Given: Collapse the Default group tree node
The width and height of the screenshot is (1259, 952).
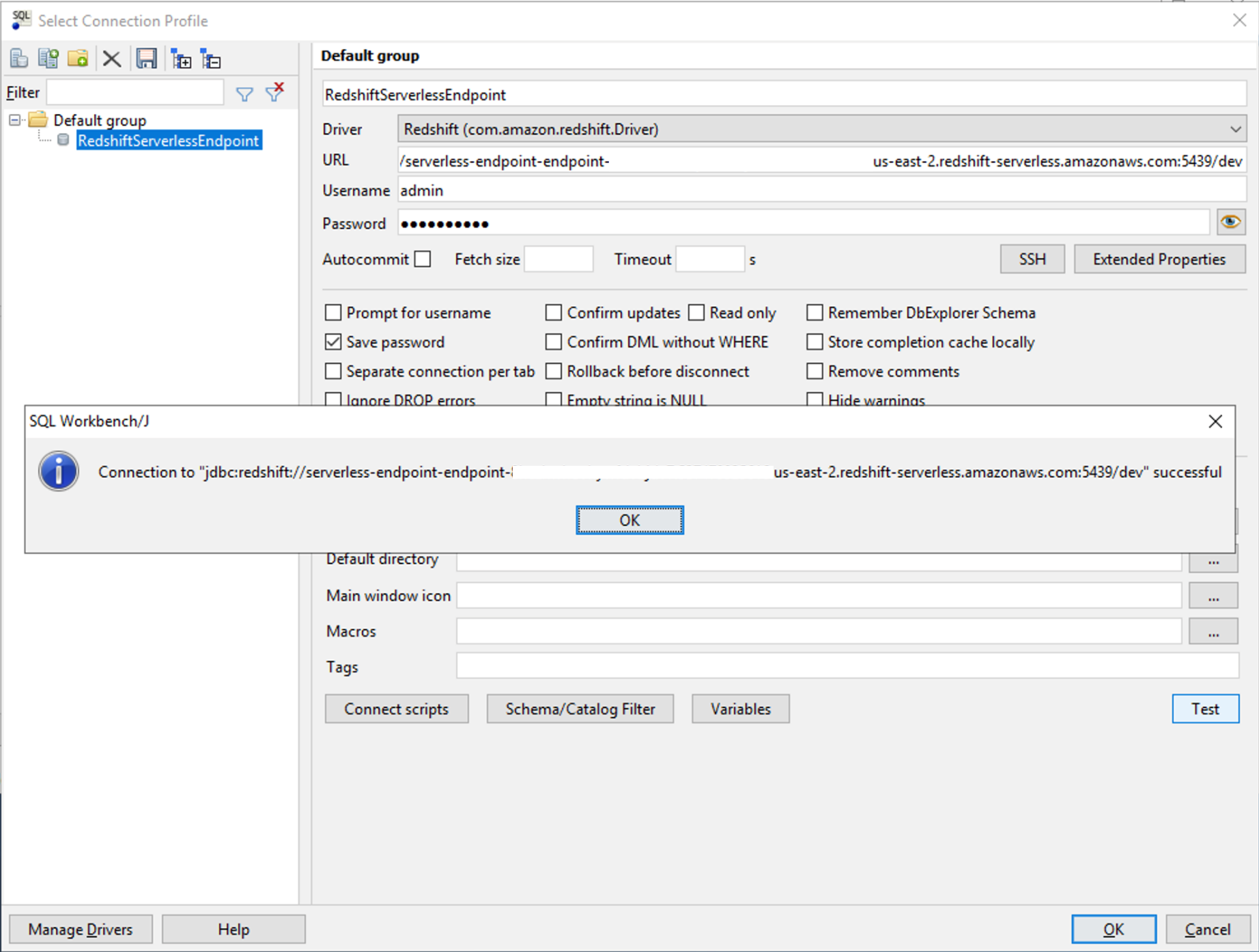Looking at the screenshot, I should (x=14, y=120).
